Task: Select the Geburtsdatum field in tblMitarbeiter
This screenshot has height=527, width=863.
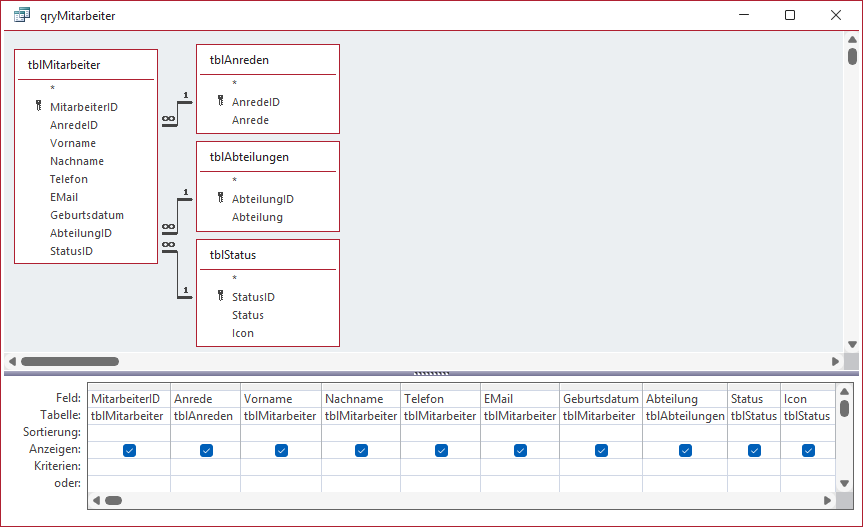Action: (x=87, y=215)
